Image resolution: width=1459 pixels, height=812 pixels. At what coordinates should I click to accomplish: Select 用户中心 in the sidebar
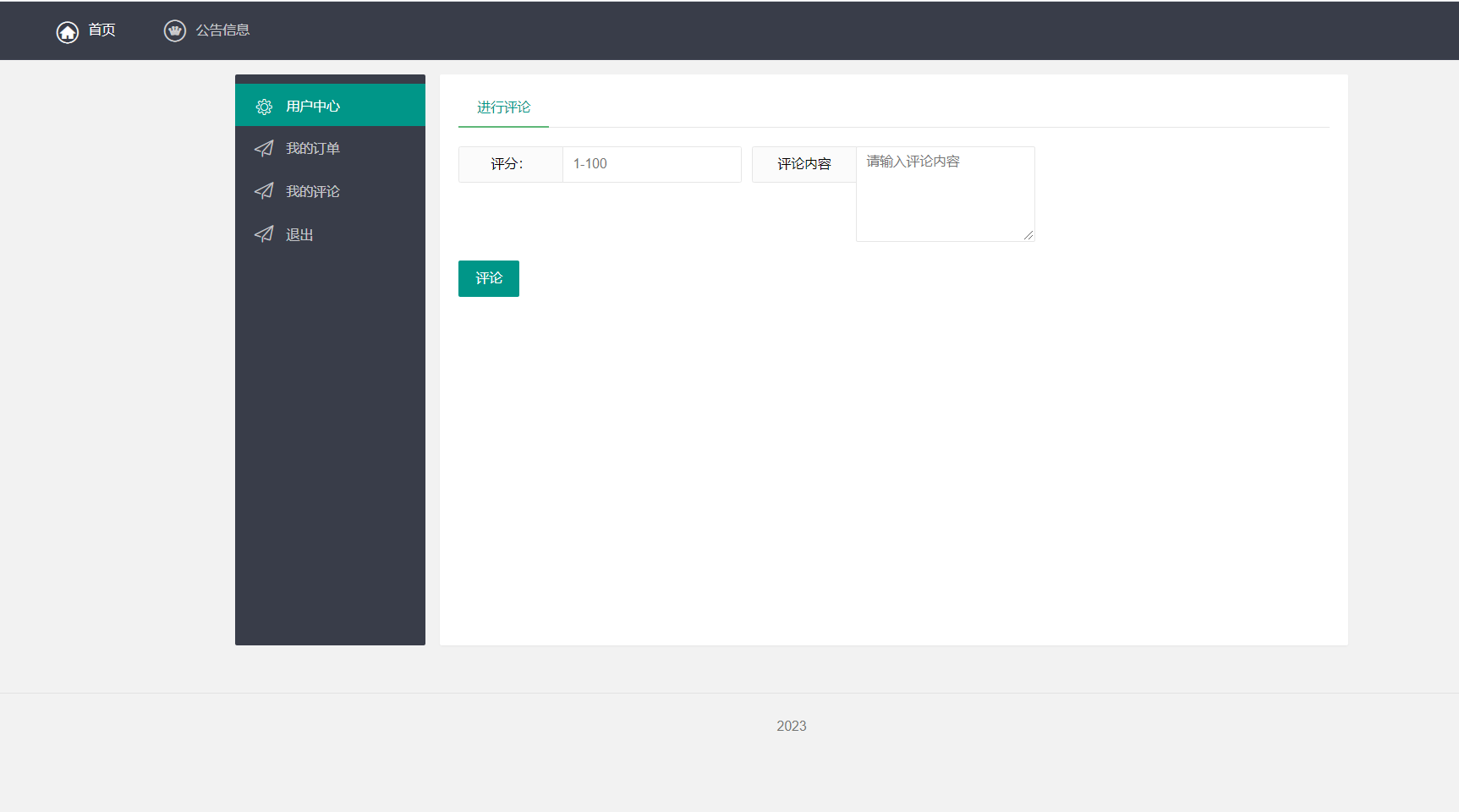pyautogui.click(x=330, y=105)
